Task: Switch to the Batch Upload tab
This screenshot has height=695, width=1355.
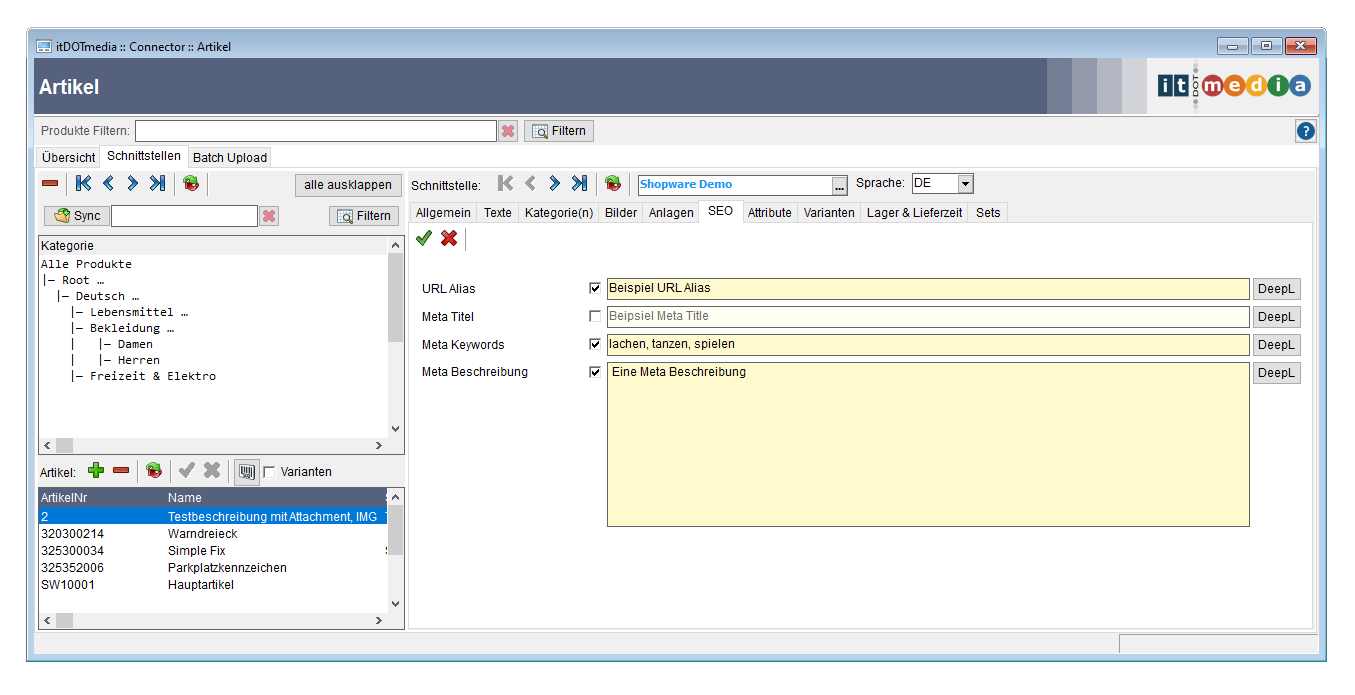Action: 229,157
